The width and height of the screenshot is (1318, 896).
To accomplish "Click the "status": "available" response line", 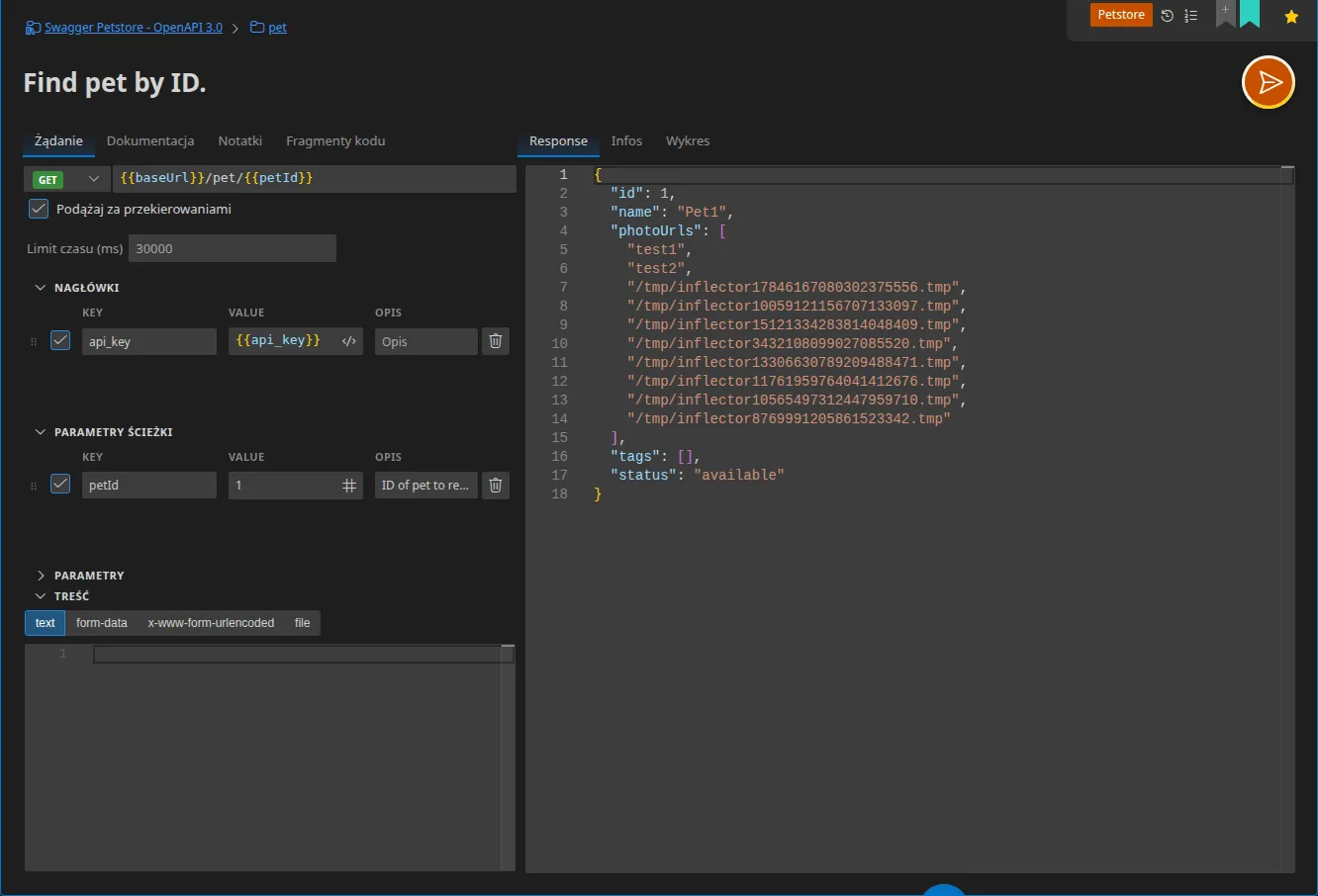I will [x=698, y=475].
